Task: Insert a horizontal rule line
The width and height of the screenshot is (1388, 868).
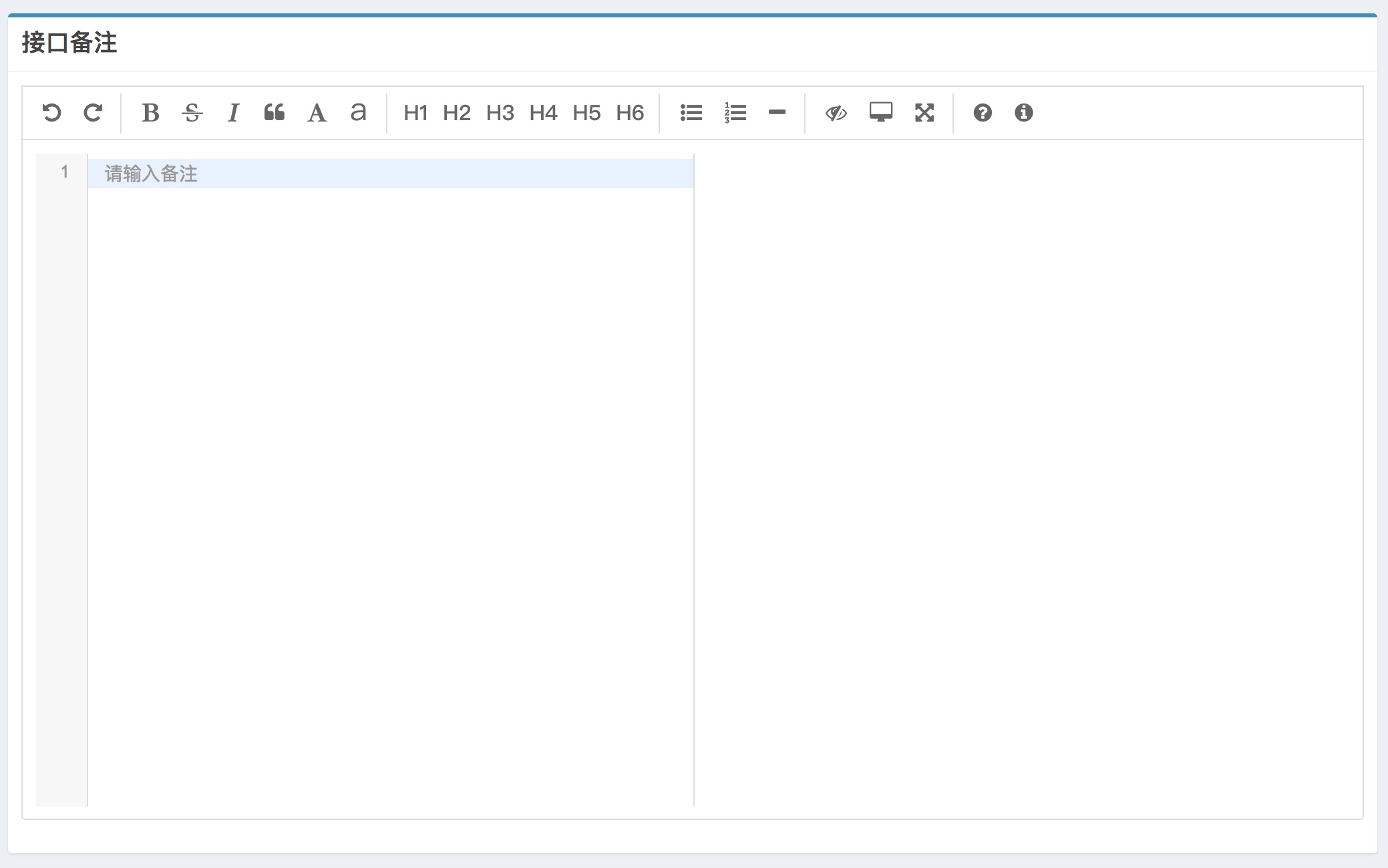Action: tap(777, 113)
